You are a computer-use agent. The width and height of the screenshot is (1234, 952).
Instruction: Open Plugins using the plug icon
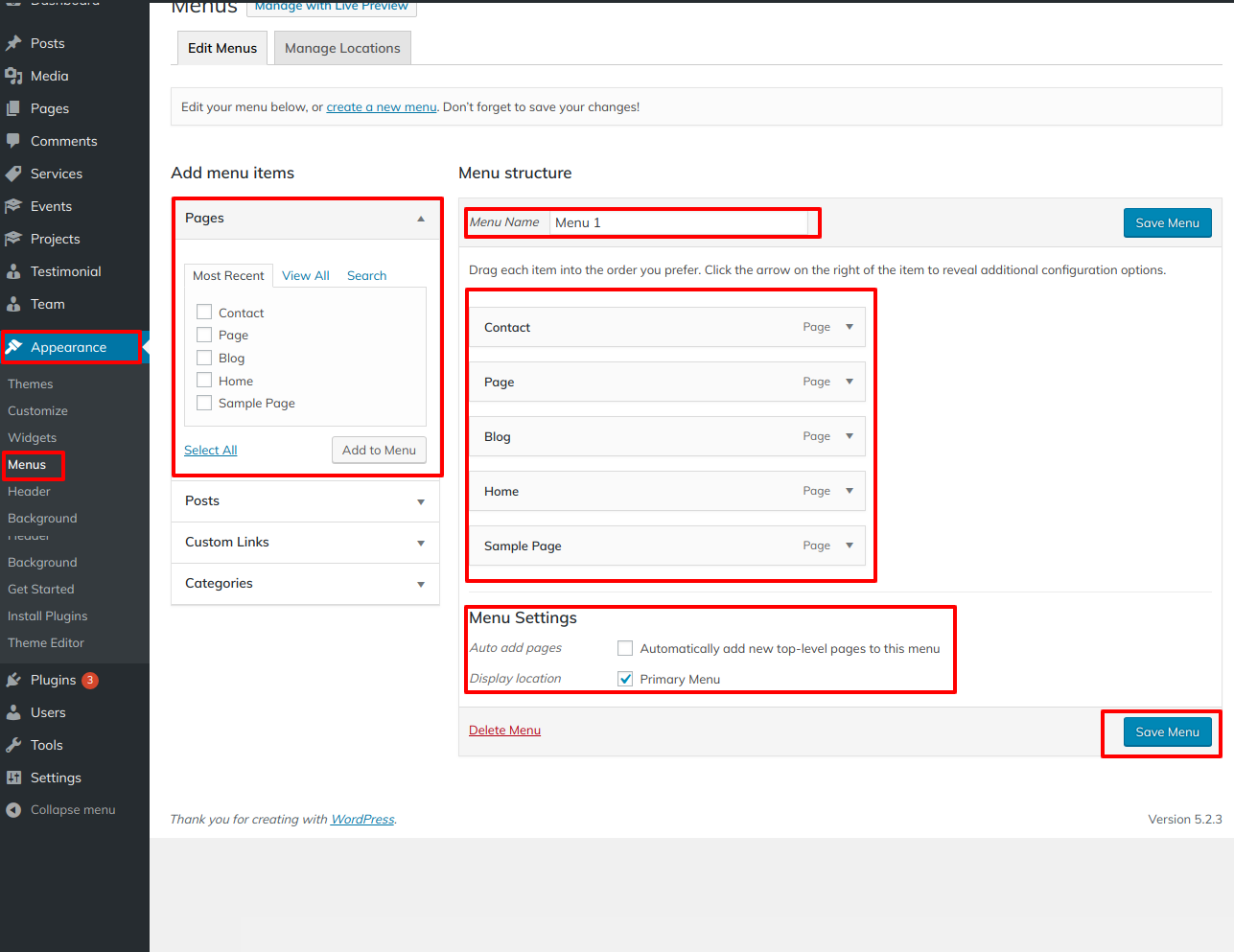coord(13,680)
